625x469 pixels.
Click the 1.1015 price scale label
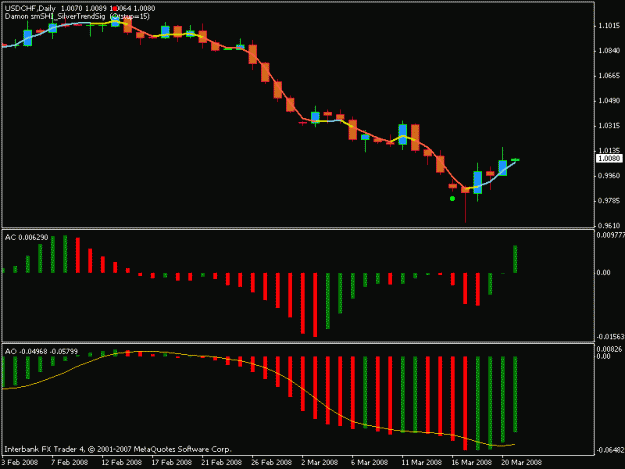pyautogui.click(x=609, y=26)
